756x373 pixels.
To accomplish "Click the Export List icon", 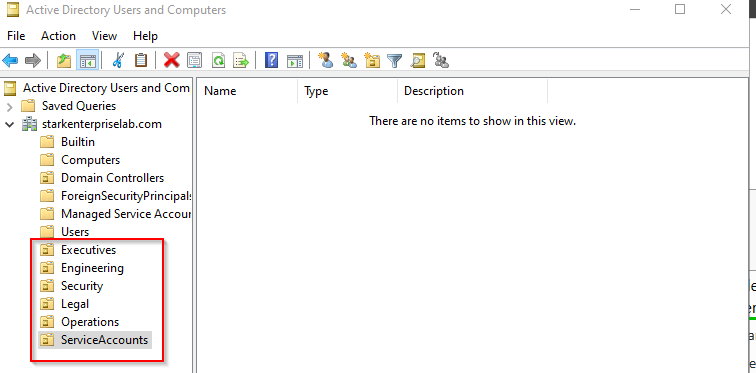I will point(241,61).
